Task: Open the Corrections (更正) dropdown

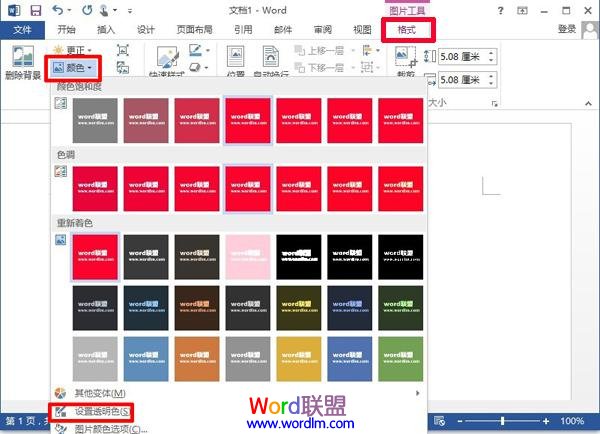Action: (x=73, y=50)
